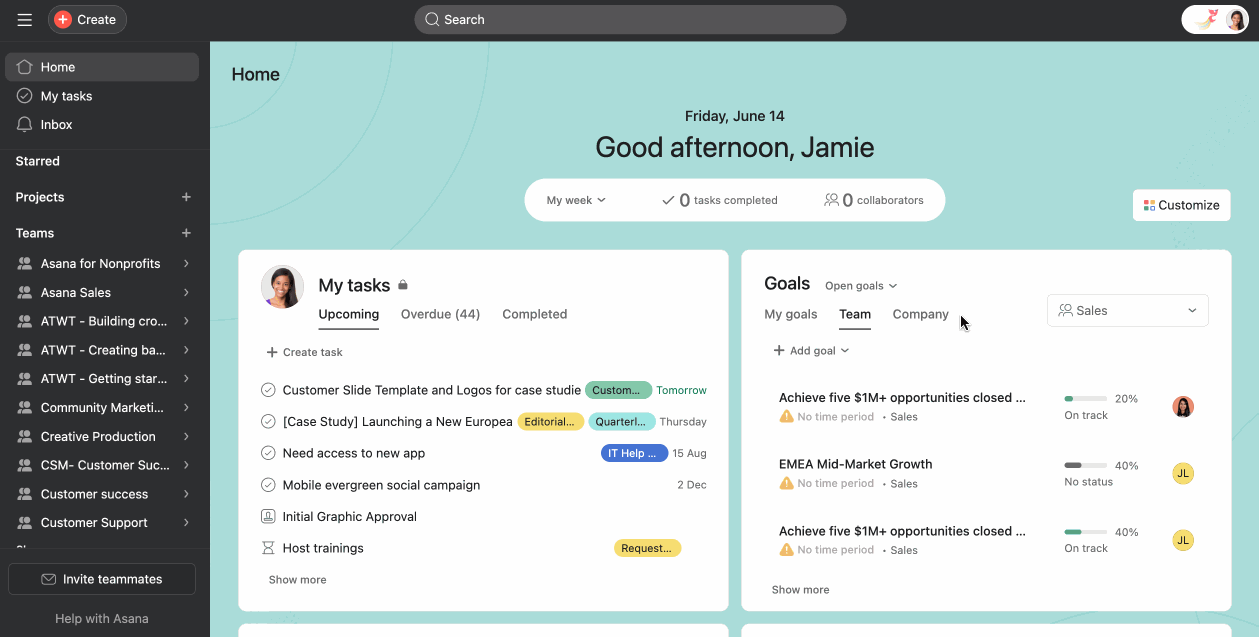Click Jamie's photo in My tasks card
1259x637 pixels.
point(282,287)
